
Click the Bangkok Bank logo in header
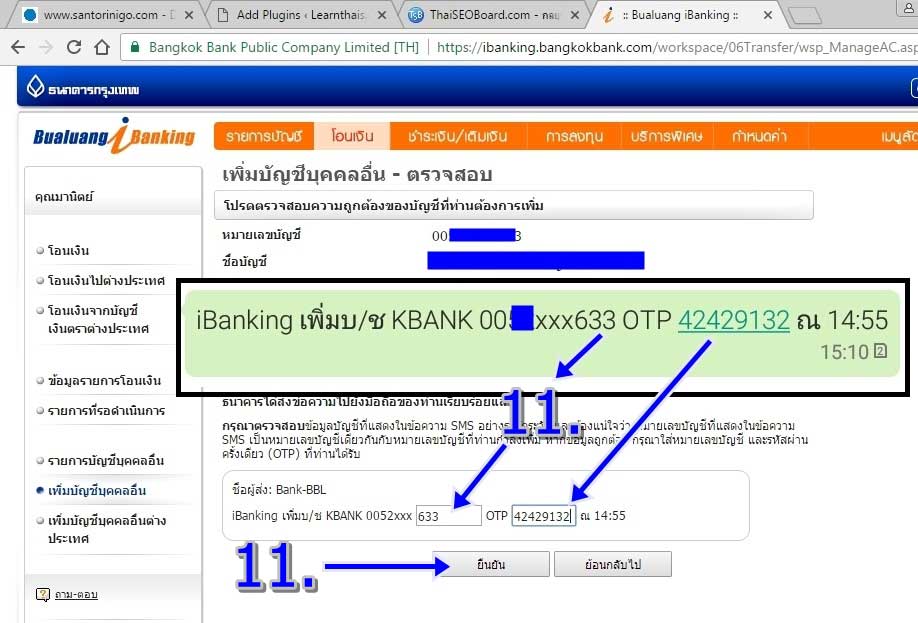tap(83, 88)
